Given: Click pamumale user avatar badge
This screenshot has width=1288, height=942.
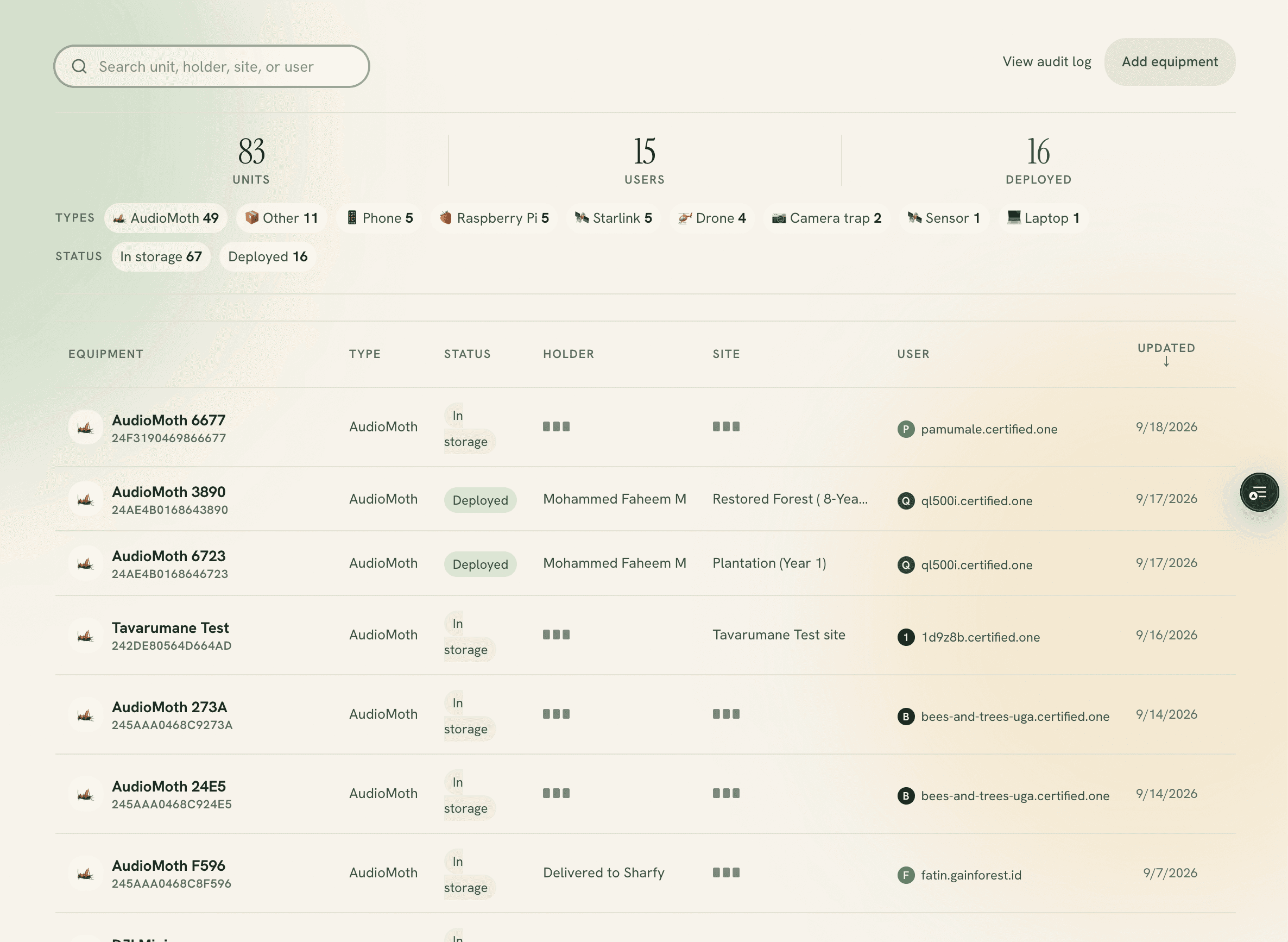Looking at the screenshot, I should tap(906, 429).
